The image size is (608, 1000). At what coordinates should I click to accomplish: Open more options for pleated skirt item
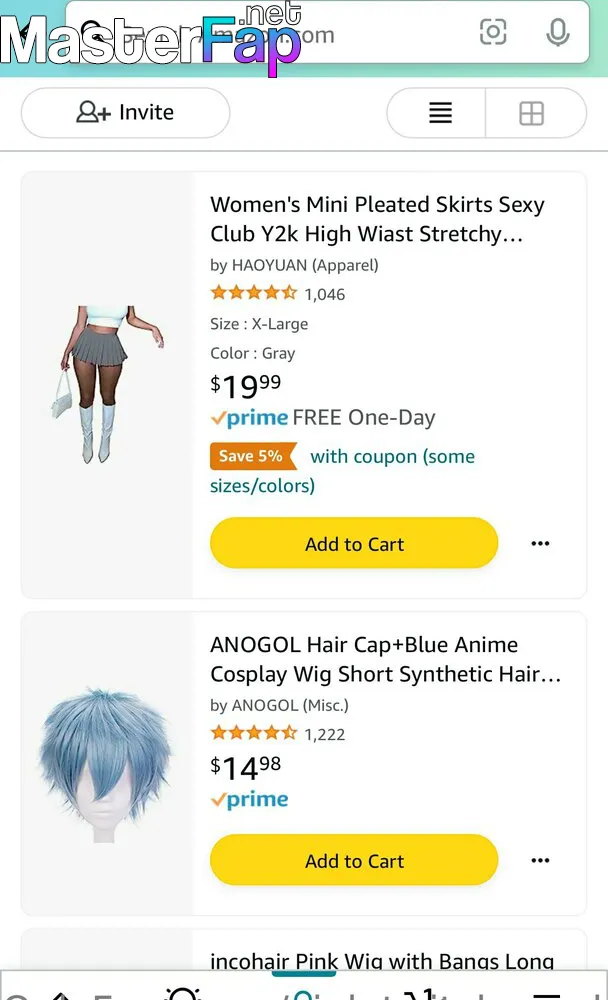[540, 543]
